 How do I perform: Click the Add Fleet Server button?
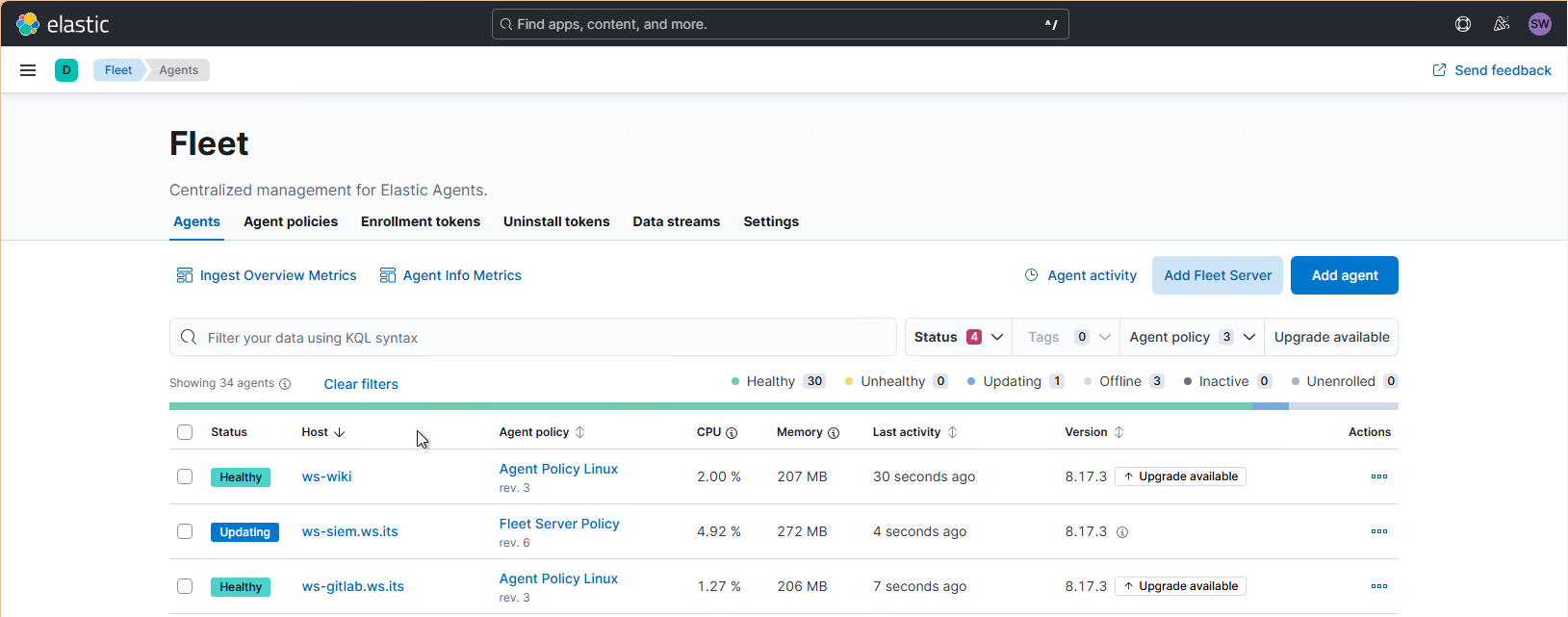1218,275
